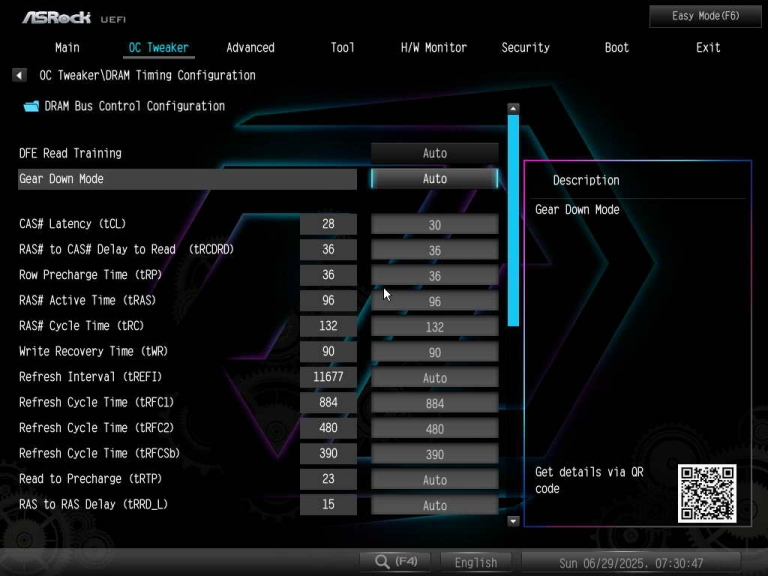
Task: Open the Refresh Interval (tREFI) Auto dropdown
Action: coord(434,378)
